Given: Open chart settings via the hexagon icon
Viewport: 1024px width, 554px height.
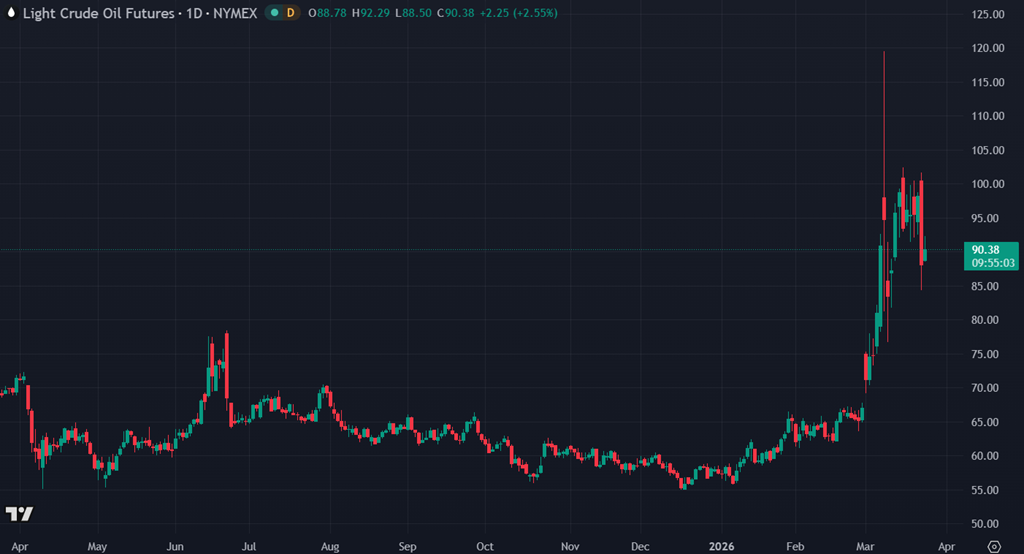Looking at the screenshot, I should [x=993, y=546].
